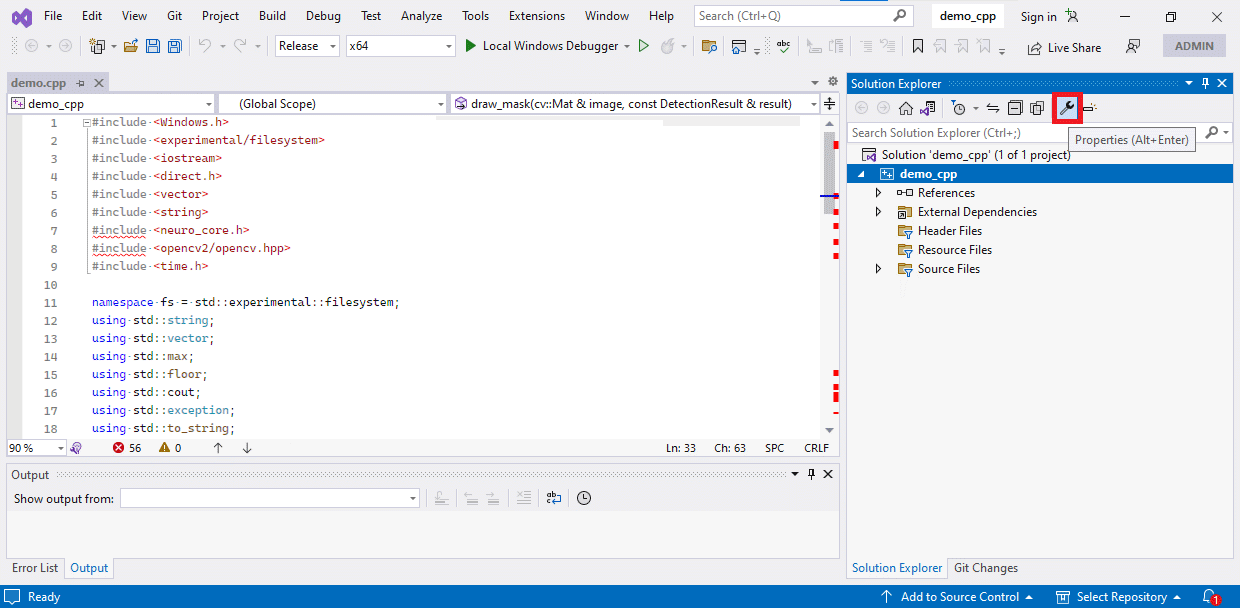Select Resource Files in Solution Explorer
This screenshot has width=1240, height=608.
point(955,250)
